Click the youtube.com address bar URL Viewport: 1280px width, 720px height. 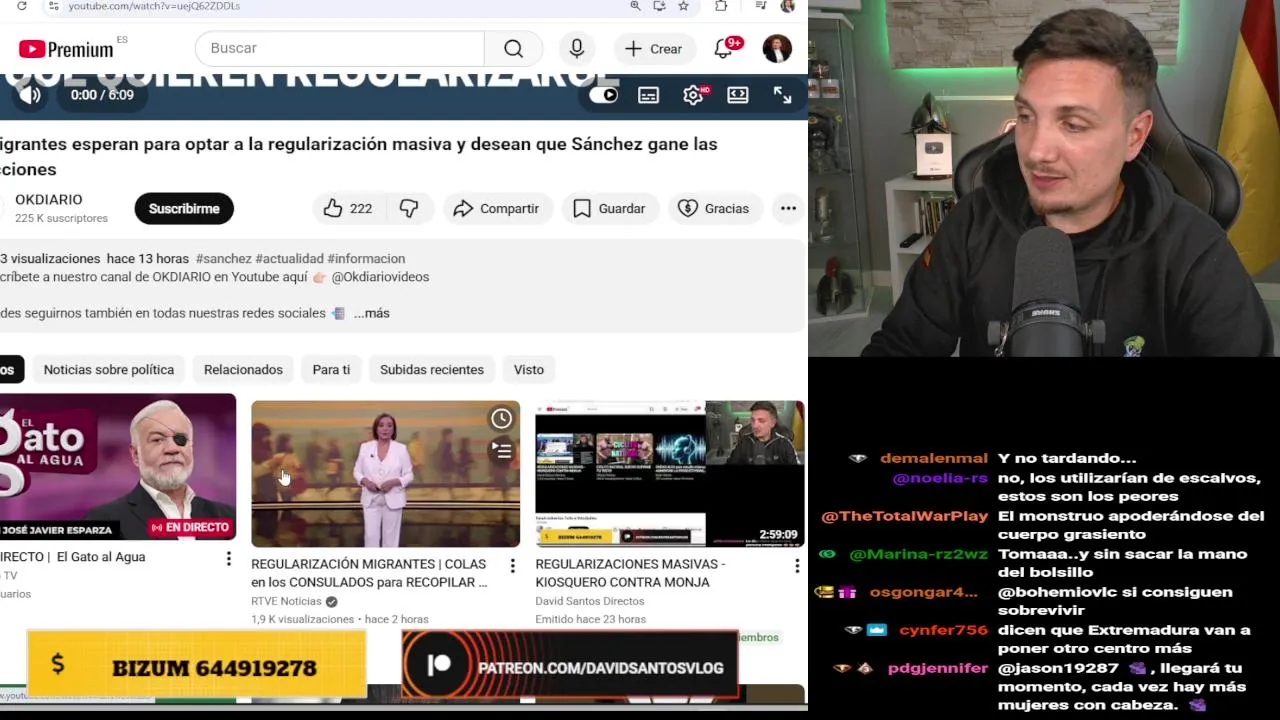(x=154, y=6)
